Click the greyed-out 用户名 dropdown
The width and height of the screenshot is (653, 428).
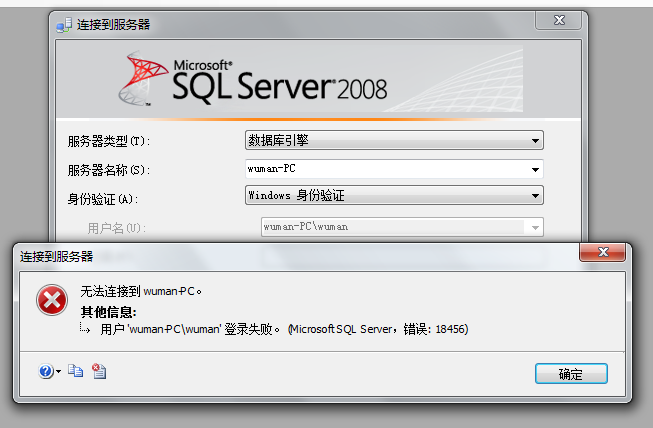[401, 227]
